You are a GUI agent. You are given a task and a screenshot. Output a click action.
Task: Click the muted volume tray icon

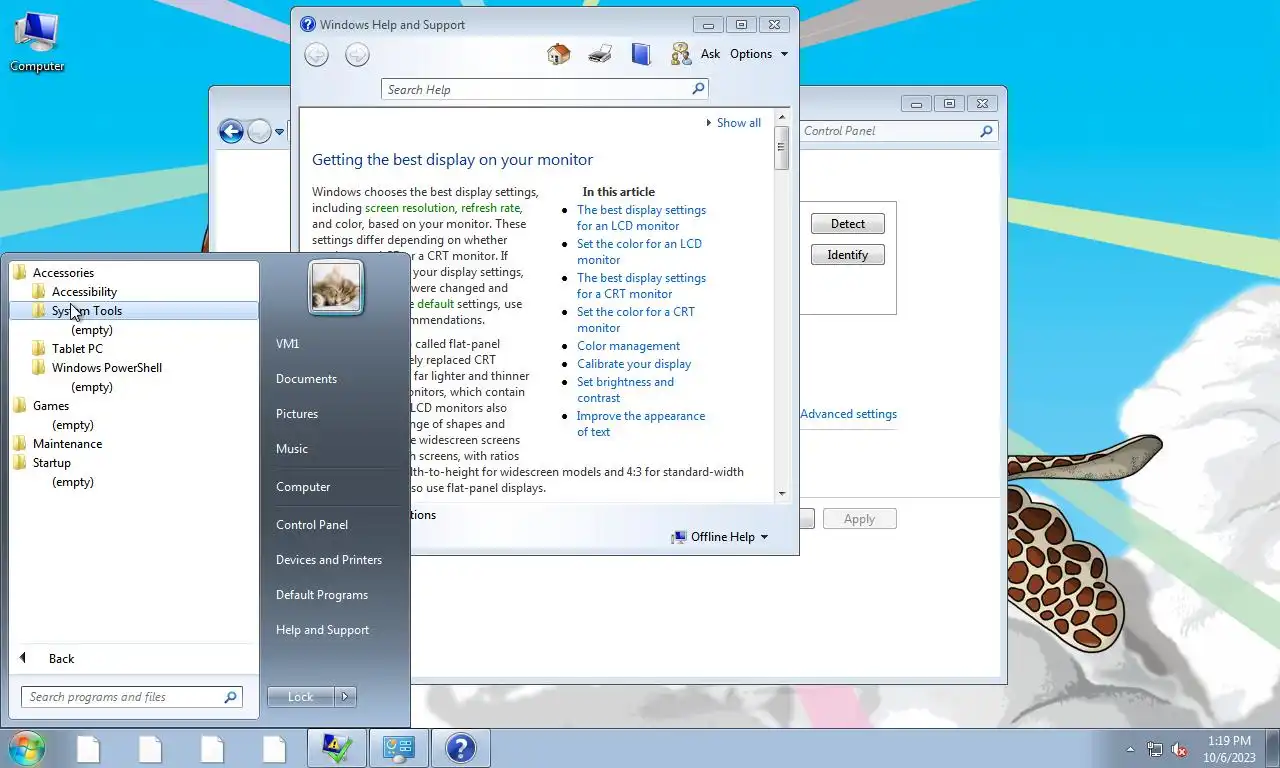[x=1179, y=749]
